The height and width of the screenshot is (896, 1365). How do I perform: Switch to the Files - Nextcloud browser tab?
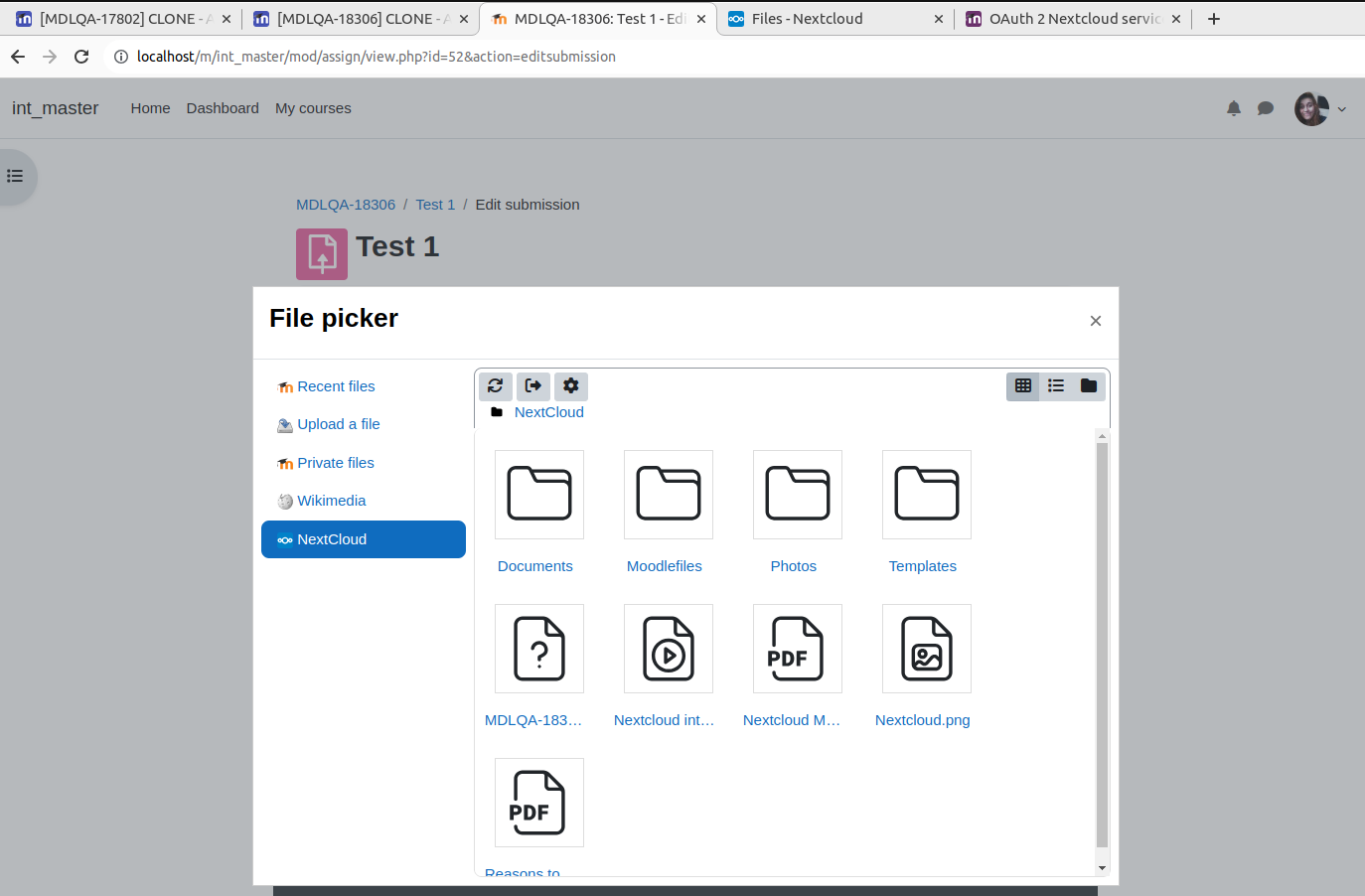(834, 19)
